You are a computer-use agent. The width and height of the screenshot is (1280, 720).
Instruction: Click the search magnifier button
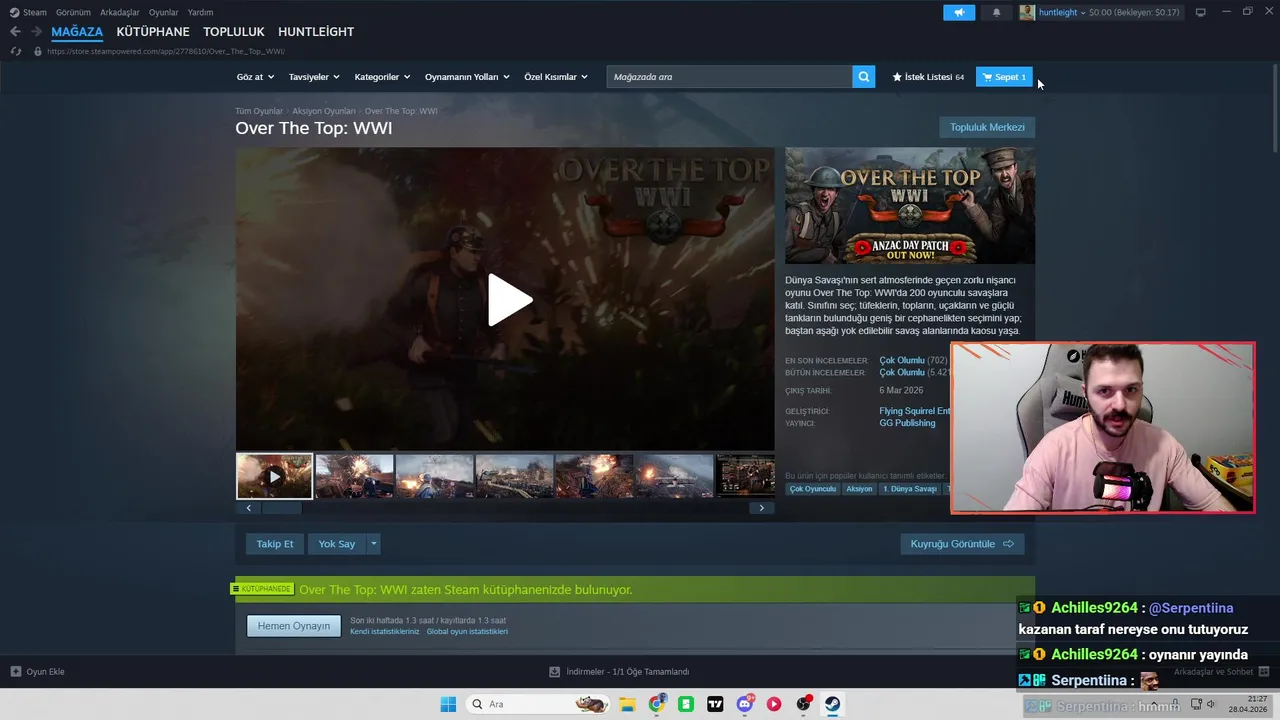pyautogui.click(x=864, y=77)
